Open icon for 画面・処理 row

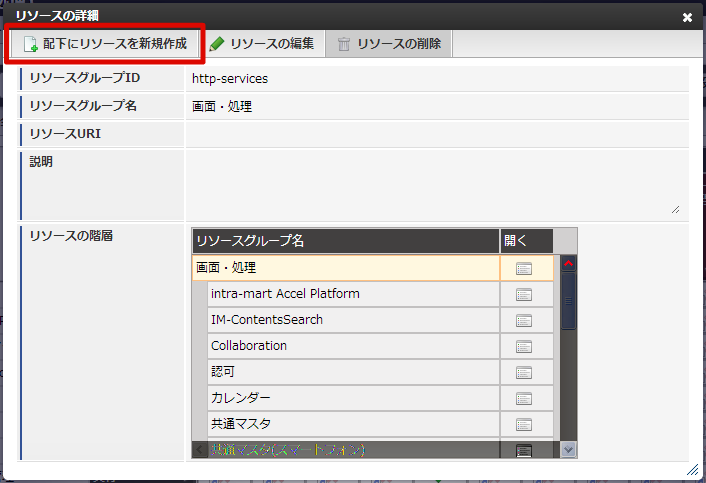tap(524, 268)
